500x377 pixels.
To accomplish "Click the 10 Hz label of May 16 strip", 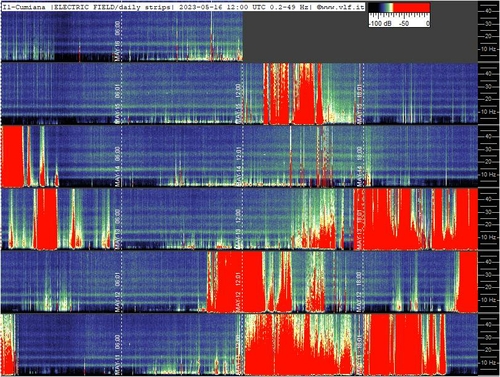I will (490, 49).
